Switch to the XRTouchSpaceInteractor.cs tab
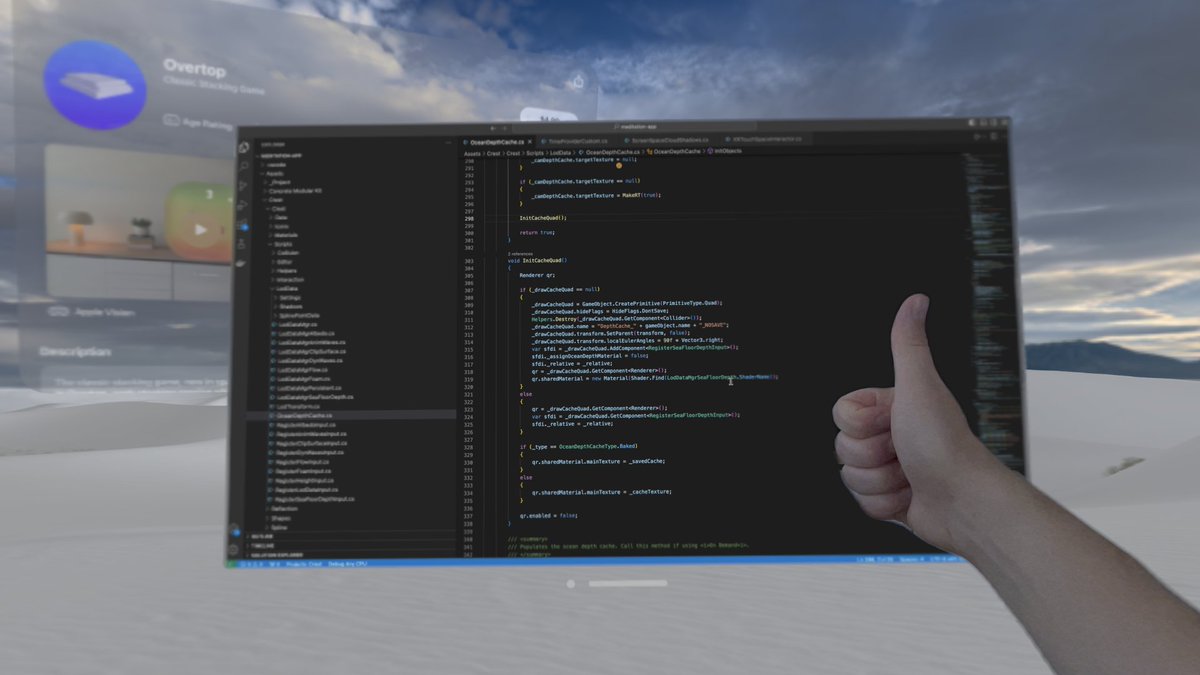Image resolution: width=1200 pixels, height=675 pixels. pos(765,139)
